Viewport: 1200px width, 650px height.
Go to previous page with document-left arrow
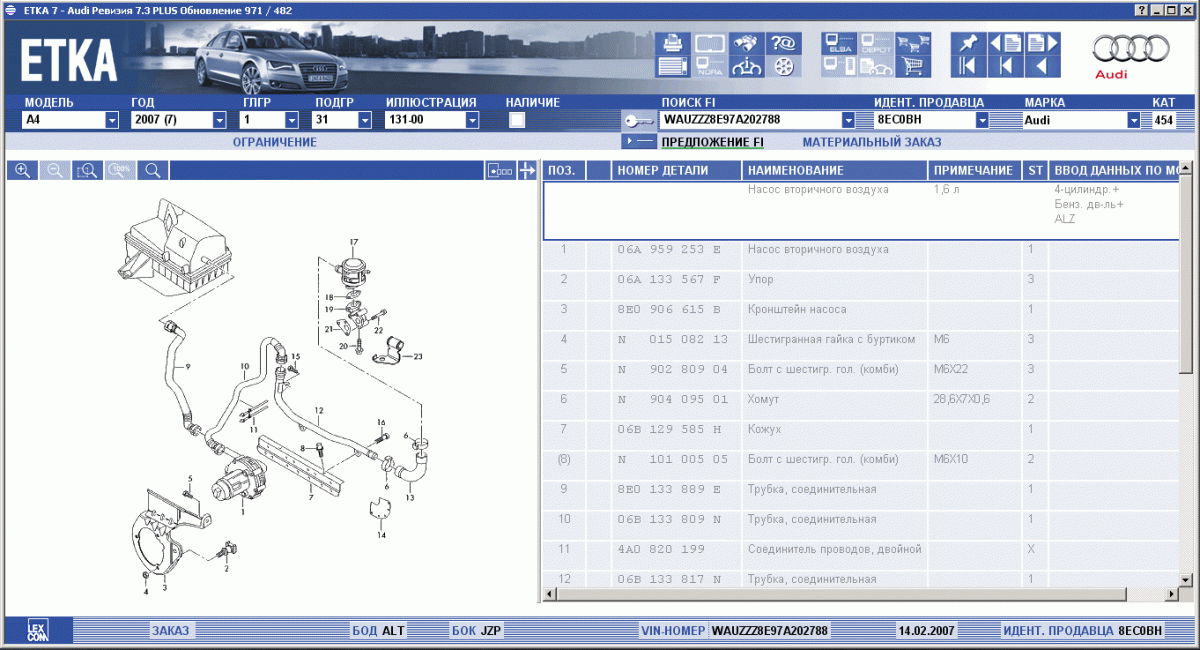1004,43
